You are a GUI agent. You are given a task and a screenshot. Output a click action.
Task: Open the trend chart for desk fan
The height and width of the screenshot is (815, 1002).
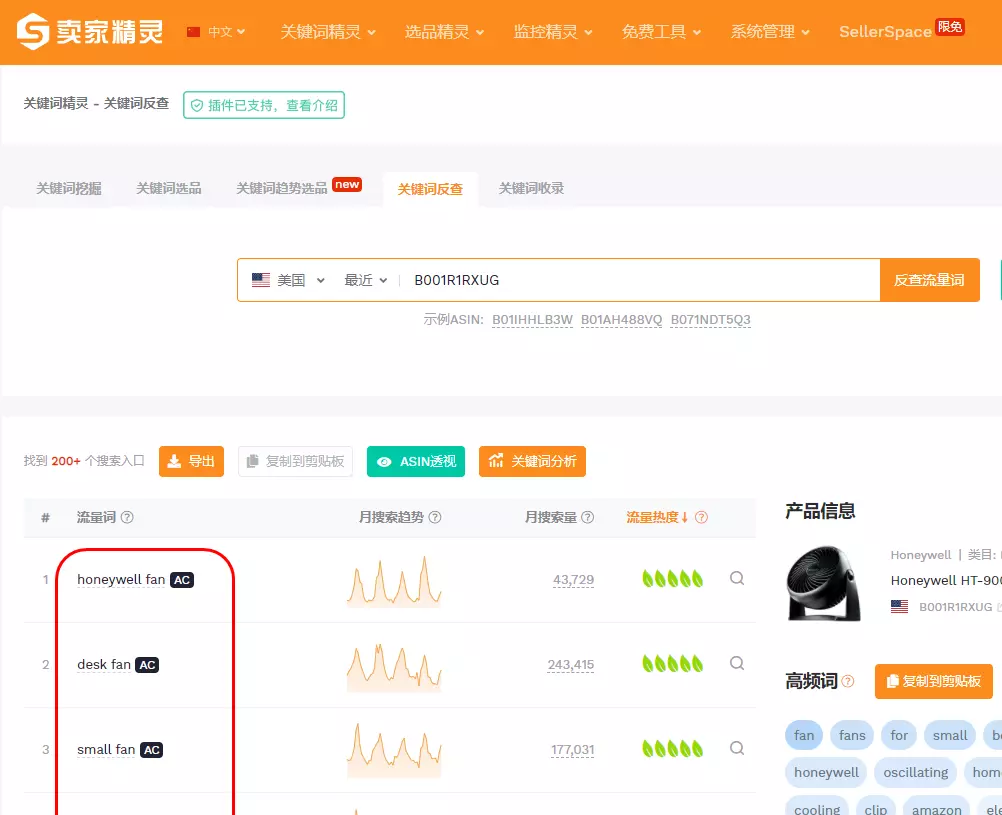(394, 667)
